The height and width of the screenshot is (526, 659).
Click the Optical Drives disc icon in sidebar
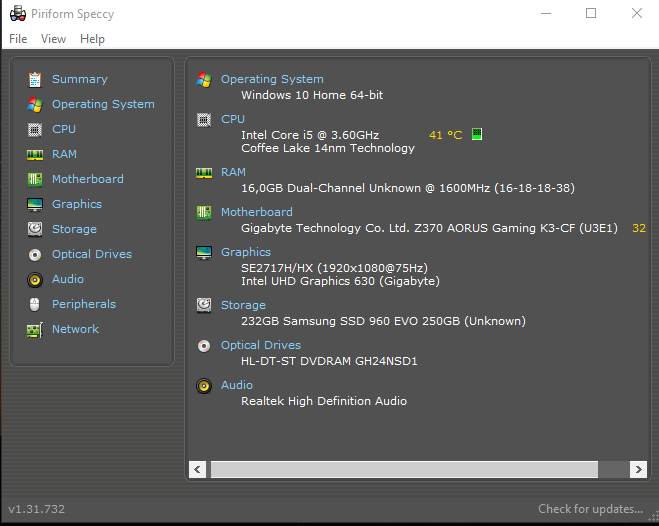coord(35,255)
